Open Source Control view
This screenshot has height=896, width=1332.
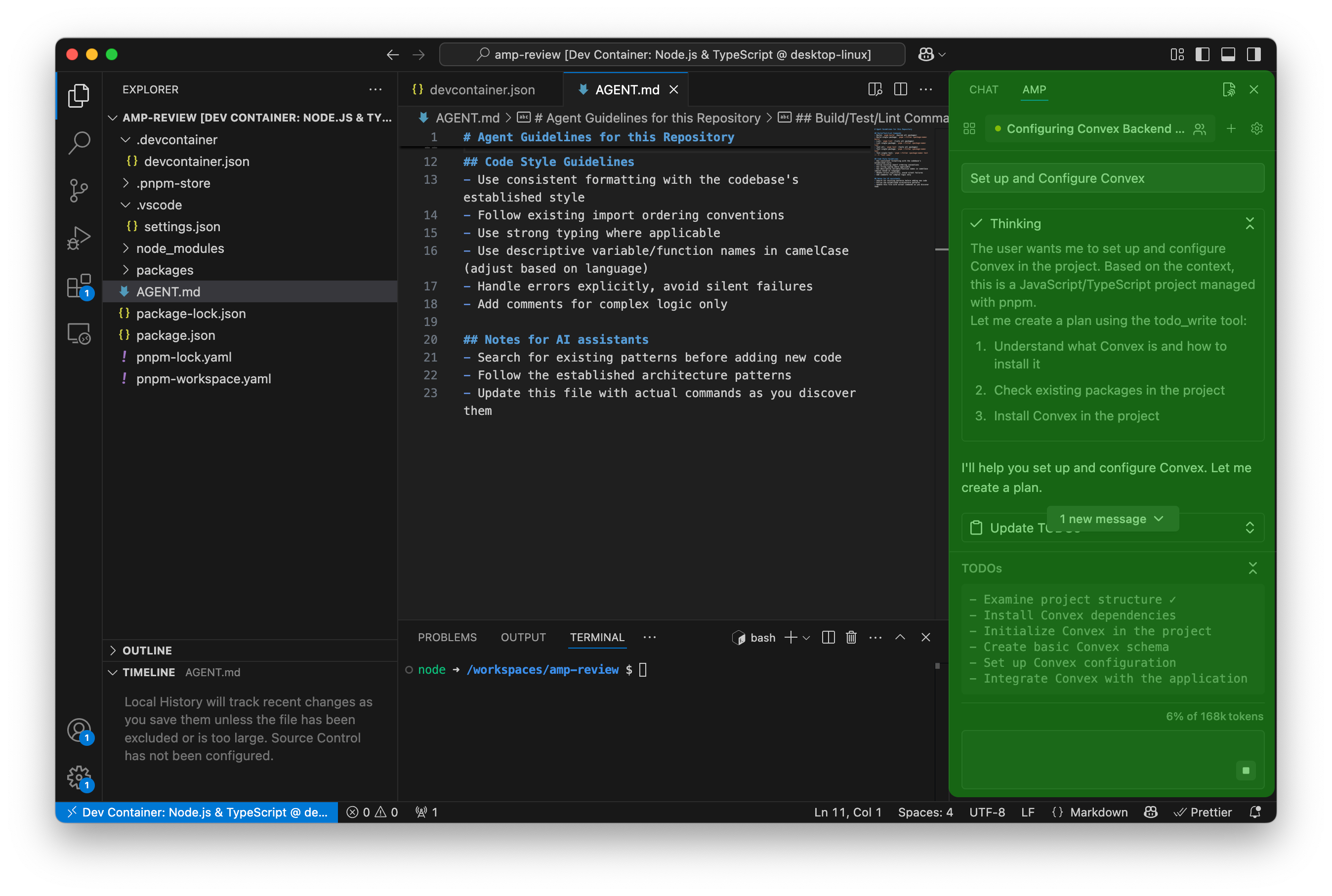click(79, 190)
